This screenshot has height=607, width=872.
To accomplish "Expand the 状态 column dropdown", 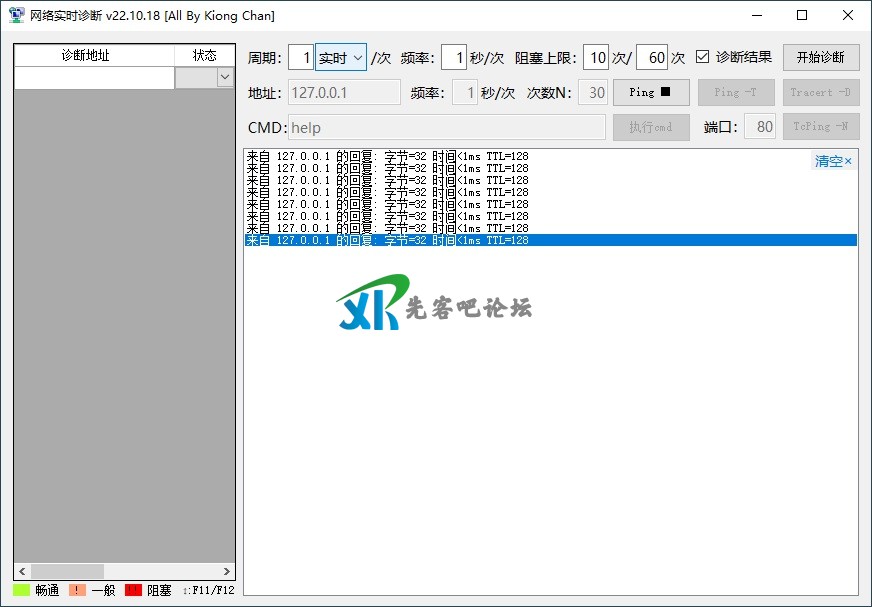I will click(x=224, y=78).
